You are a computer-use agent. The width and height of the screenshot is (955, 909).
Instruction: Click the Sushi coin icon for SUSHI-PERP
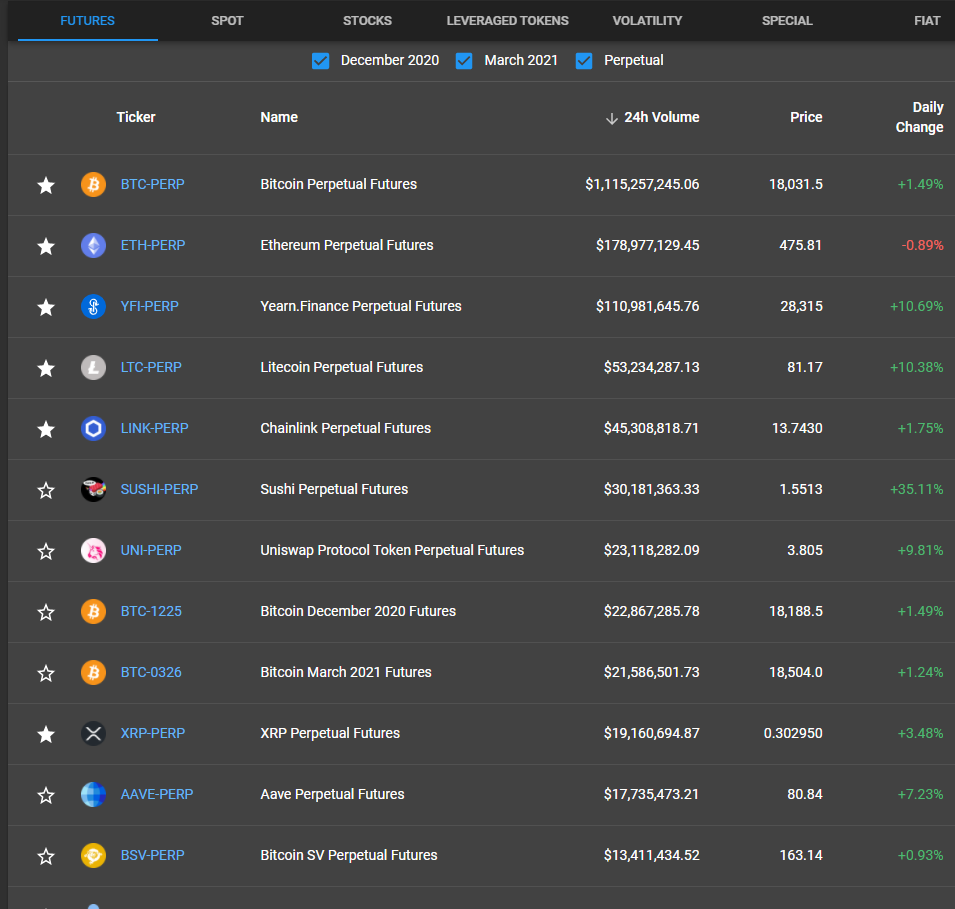(93, 489)
